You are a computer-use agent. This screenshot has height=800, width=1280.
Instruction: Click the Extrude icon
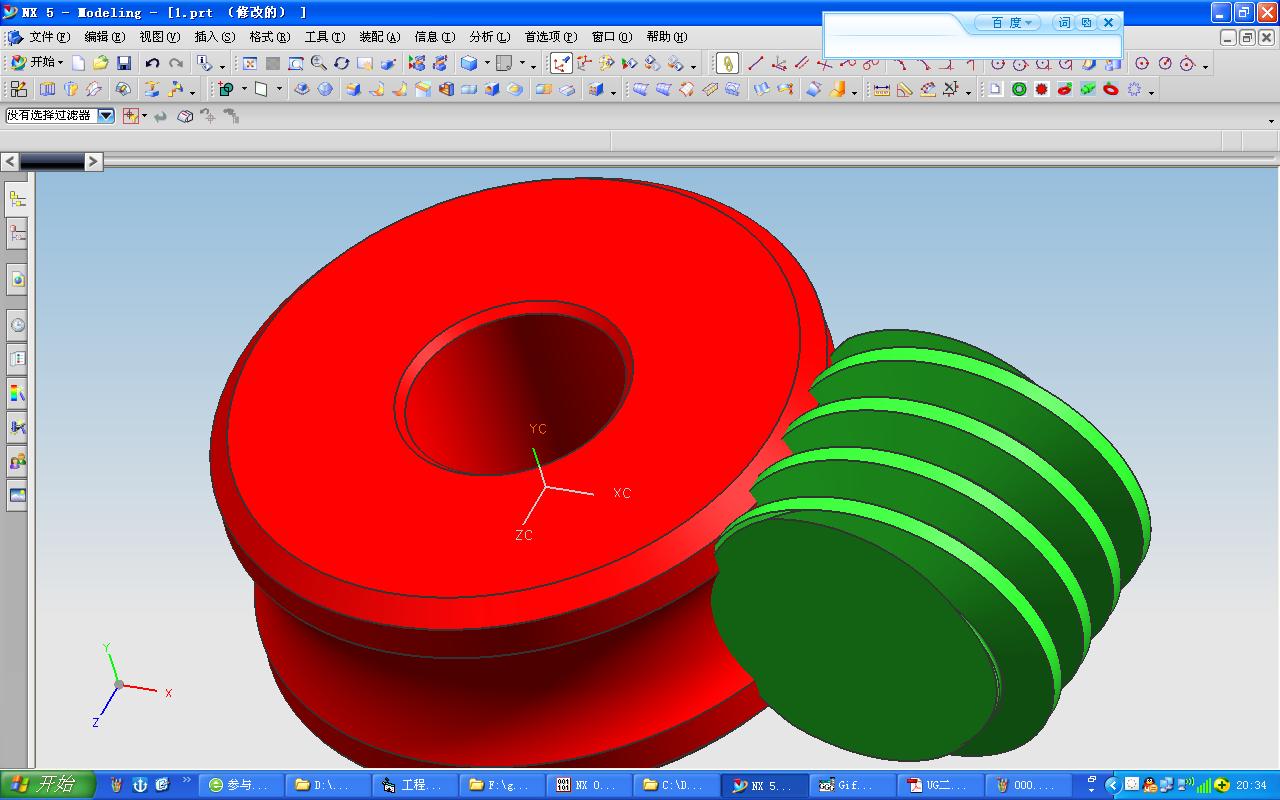coord(47,89)
